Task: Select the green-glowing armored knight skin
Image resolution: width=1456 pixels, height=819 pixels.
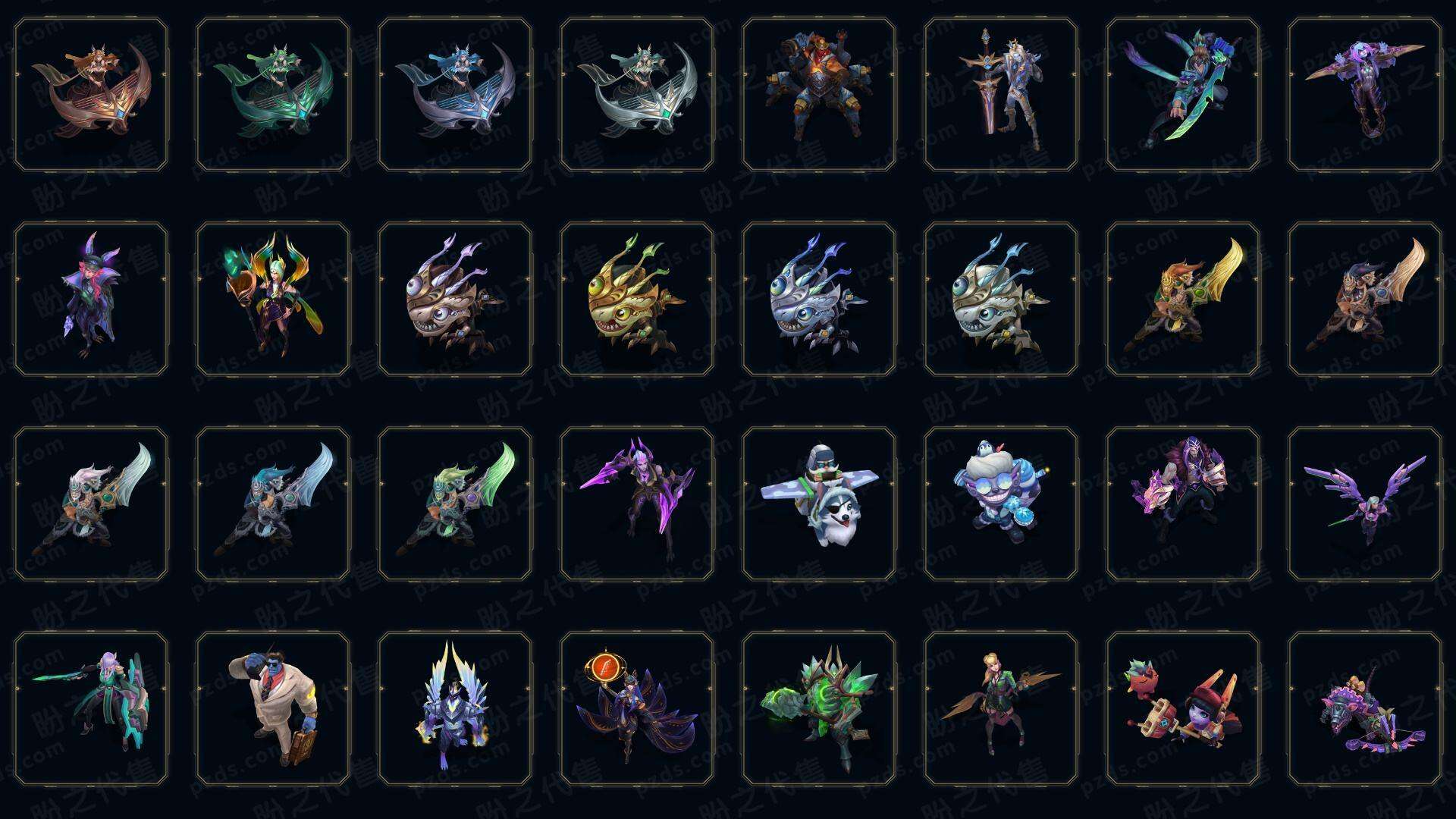Action: [x=819, y=708]
